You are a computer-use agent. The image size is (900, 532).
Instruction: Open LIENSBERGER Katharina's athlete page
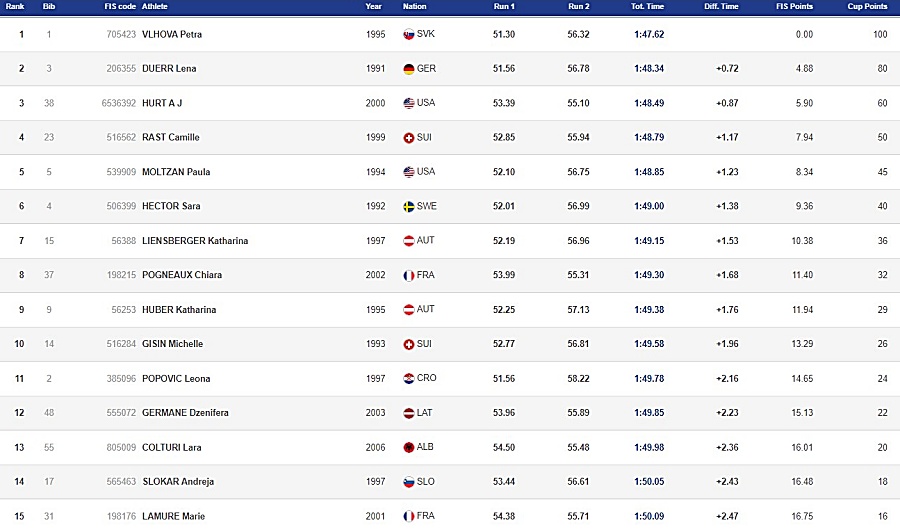195,241
